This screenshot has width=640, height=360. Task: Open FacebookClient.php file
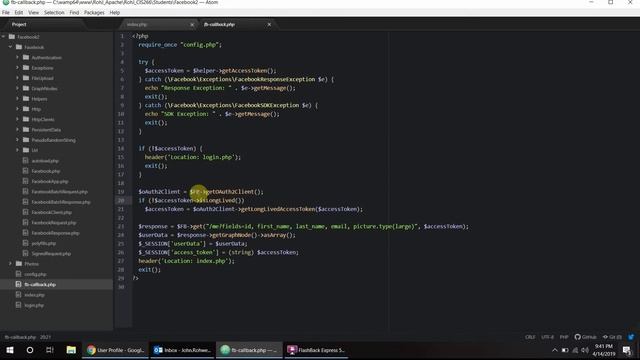[51, 212]
